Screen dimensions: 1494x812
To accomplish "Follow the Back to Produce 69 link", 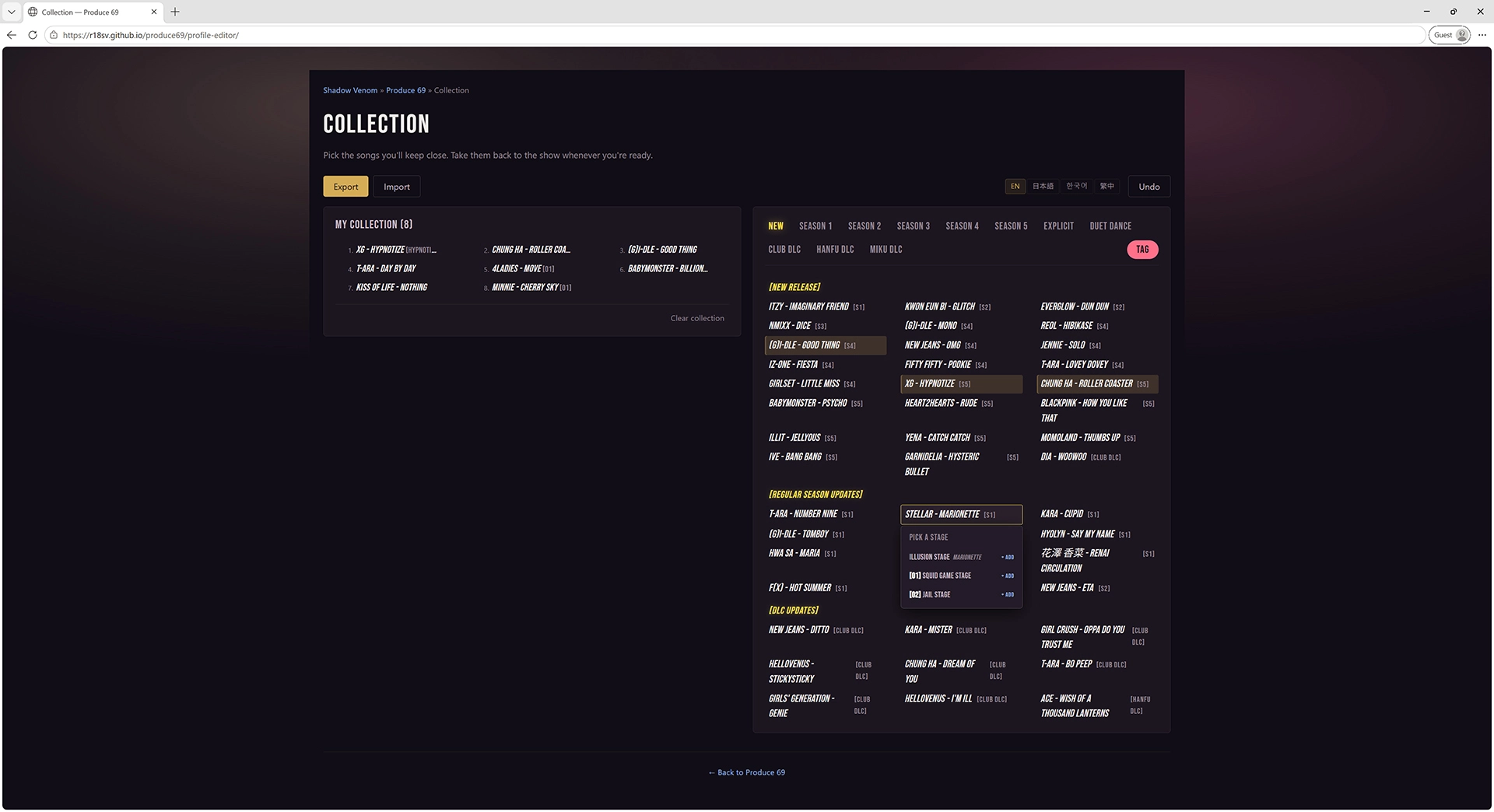I will [x=747, y=772].
